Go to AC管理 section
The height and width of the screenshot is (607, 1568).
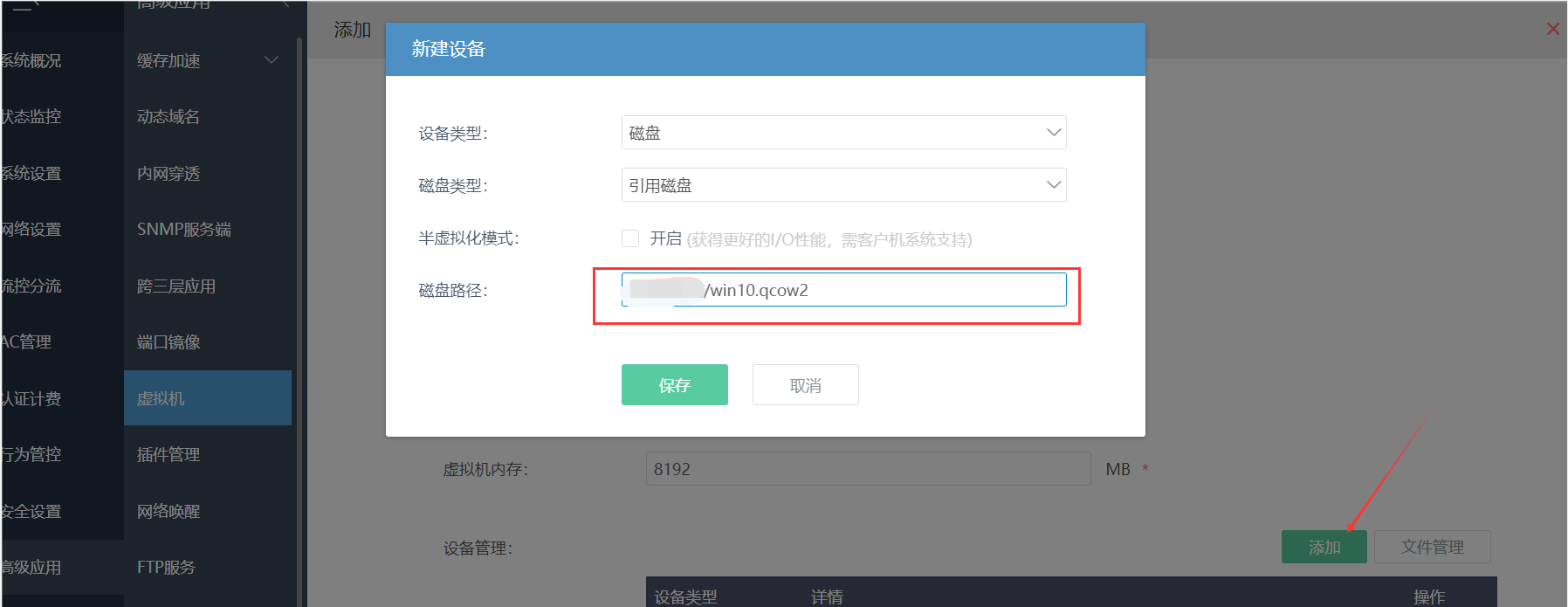point(26,342)
